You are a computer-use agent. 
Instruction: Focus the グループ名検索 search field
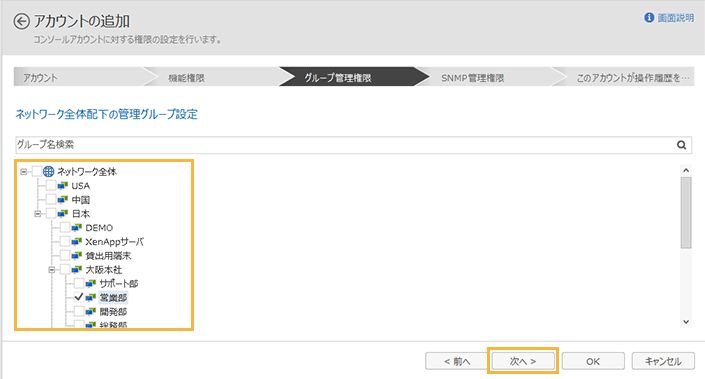(345, 145)
